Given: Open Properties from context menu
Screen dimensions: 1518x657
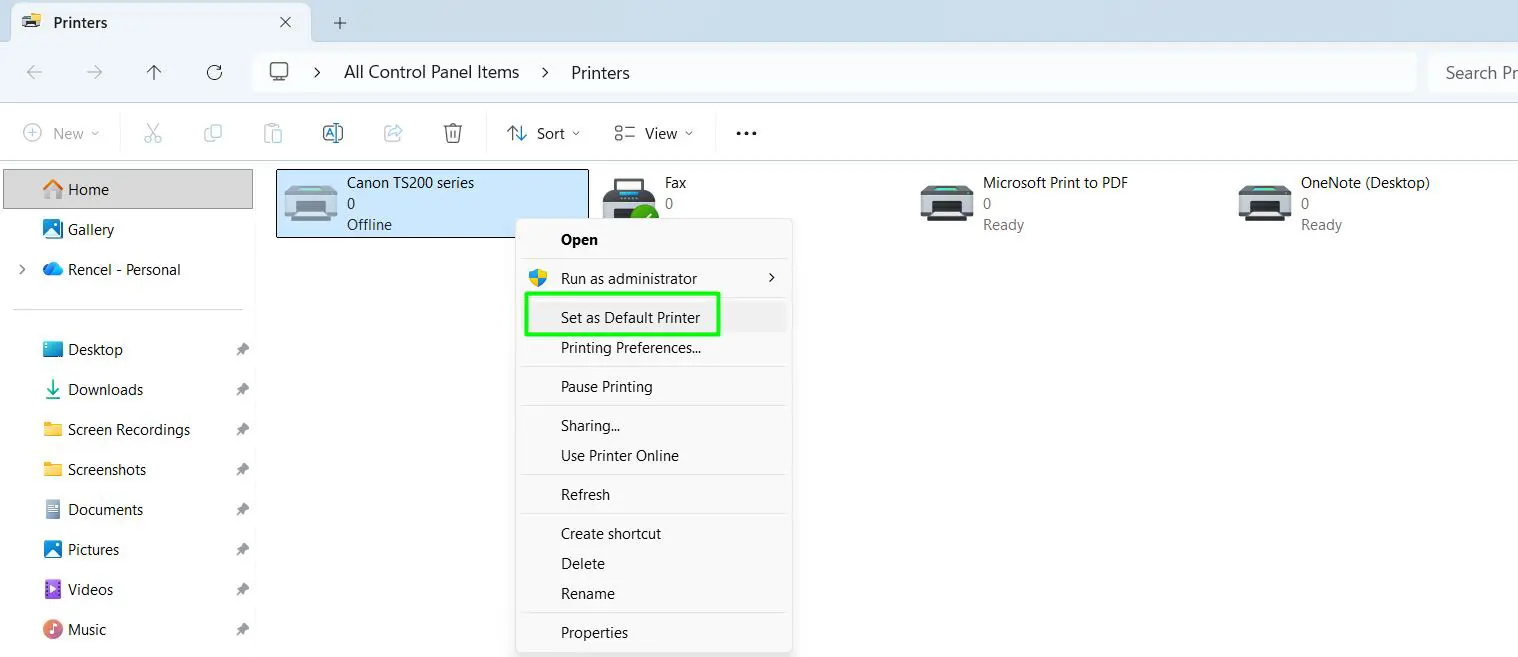Looking at the screenshot, I should [x=654, y=633].
